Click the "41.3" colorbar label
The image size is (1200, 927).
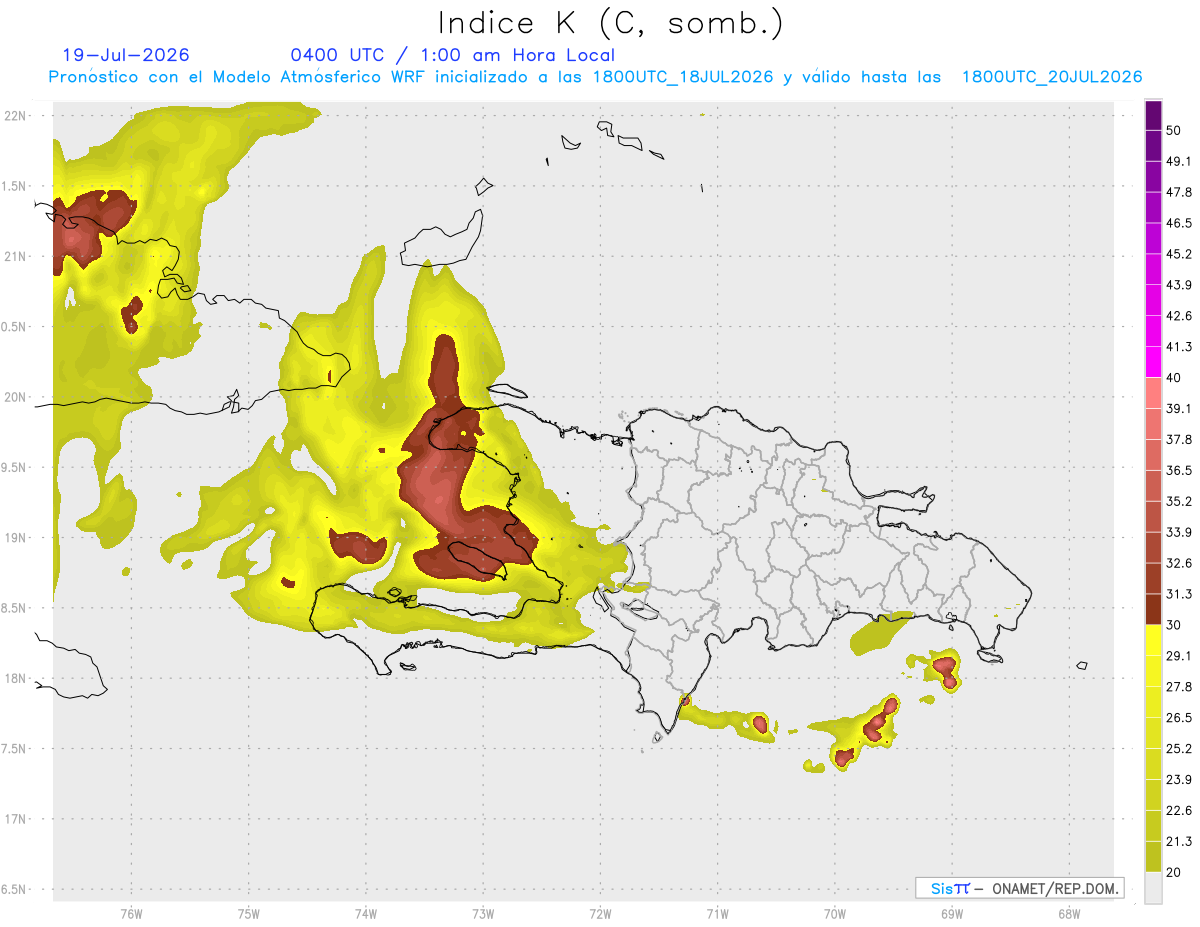coord(1180,347)
